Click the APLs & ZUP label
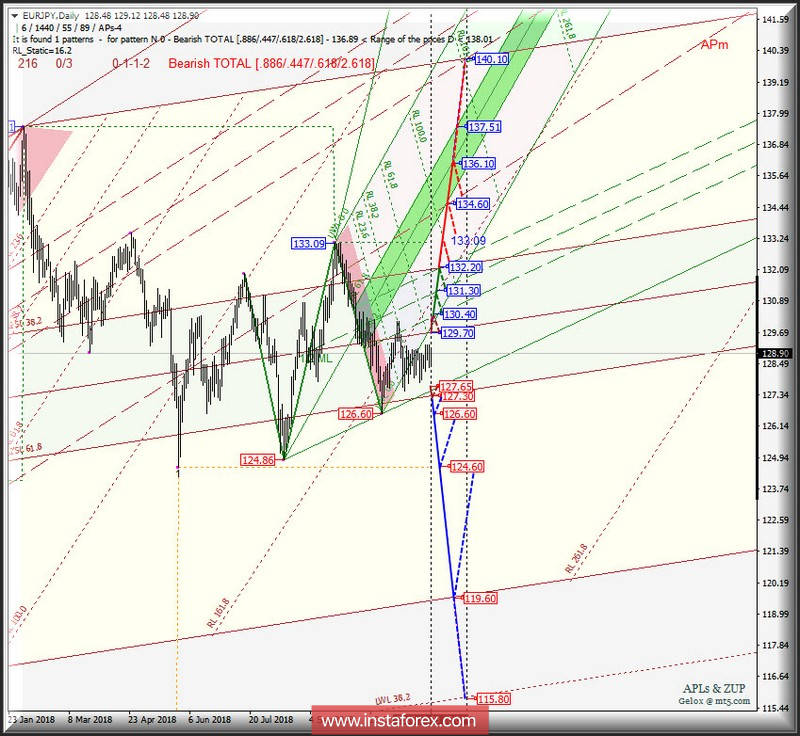800x736 pixels. [714, 688]
